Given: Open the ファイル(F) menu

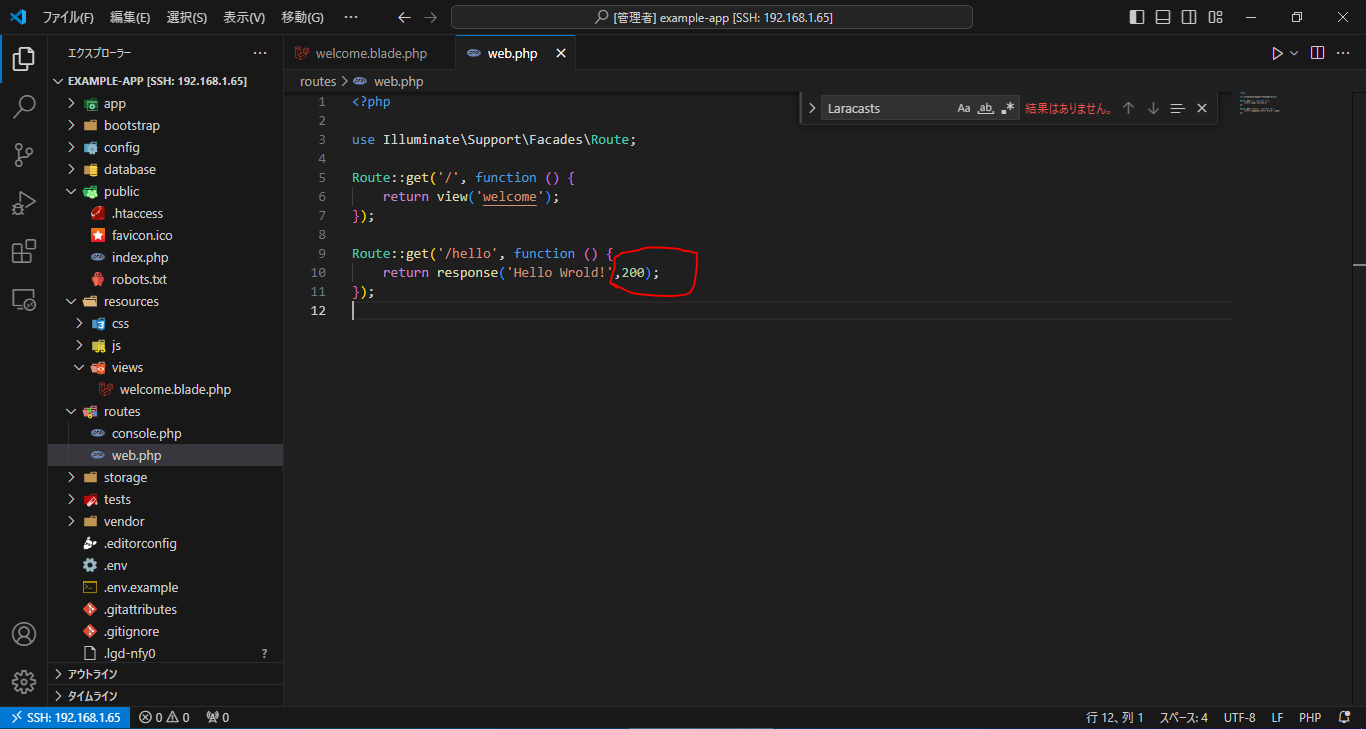Looking at the screenshot, I should [68, 17].
